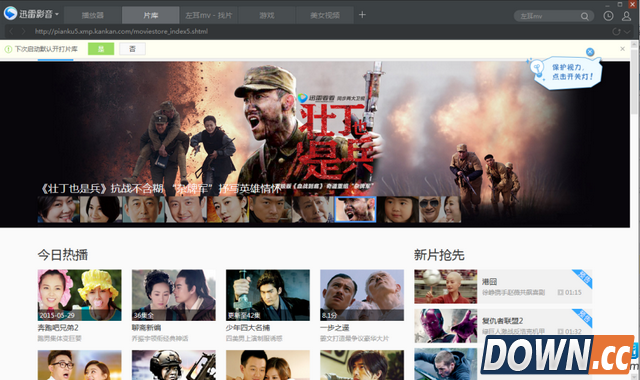
Task: Click the 今日热播 section heading
Action: (62, 255)
